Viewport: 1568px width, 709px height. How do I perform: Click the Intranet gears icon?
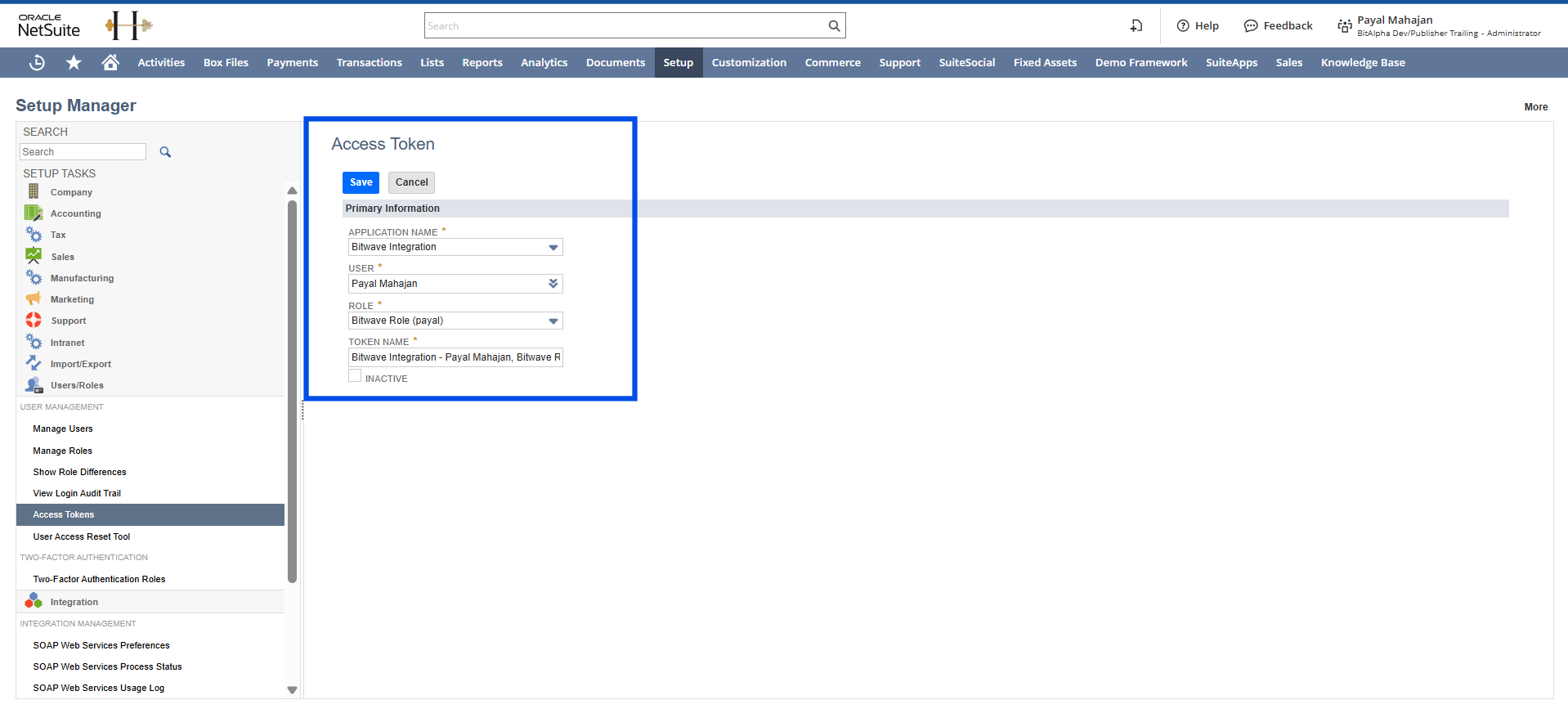pyautogui.click(x=34, y=342)
